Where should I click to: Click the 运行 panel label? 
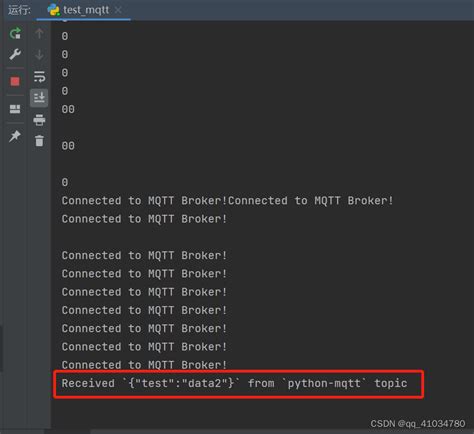tap(19, 10)
